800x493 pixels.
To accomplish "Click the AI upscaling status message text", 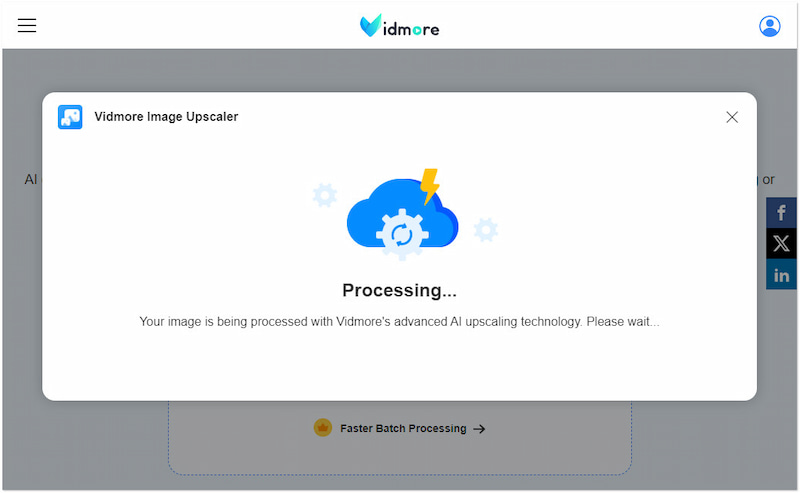I will (399, 322).
